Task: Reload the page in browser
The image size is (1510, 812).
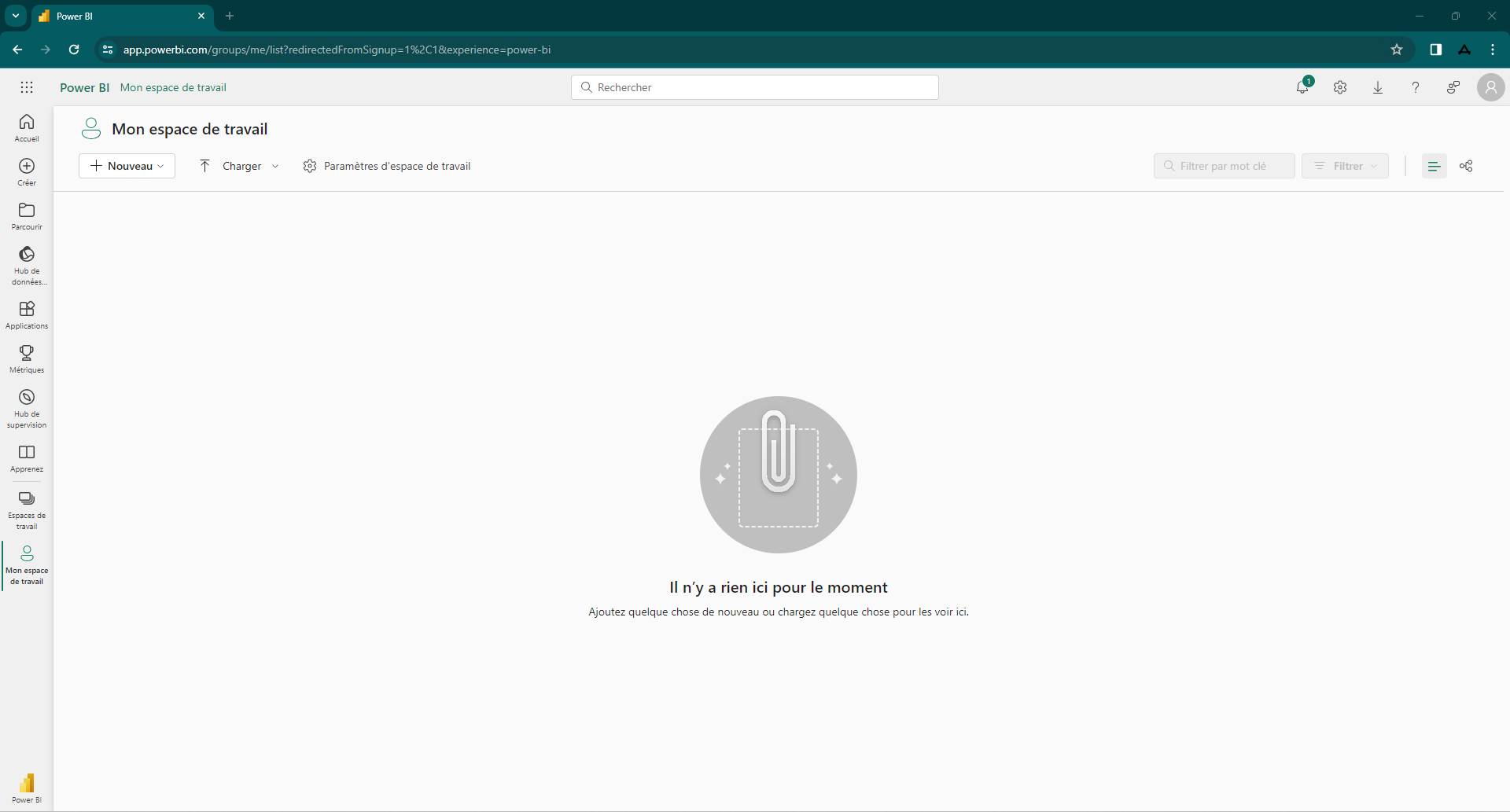Action: click(74, 50)
